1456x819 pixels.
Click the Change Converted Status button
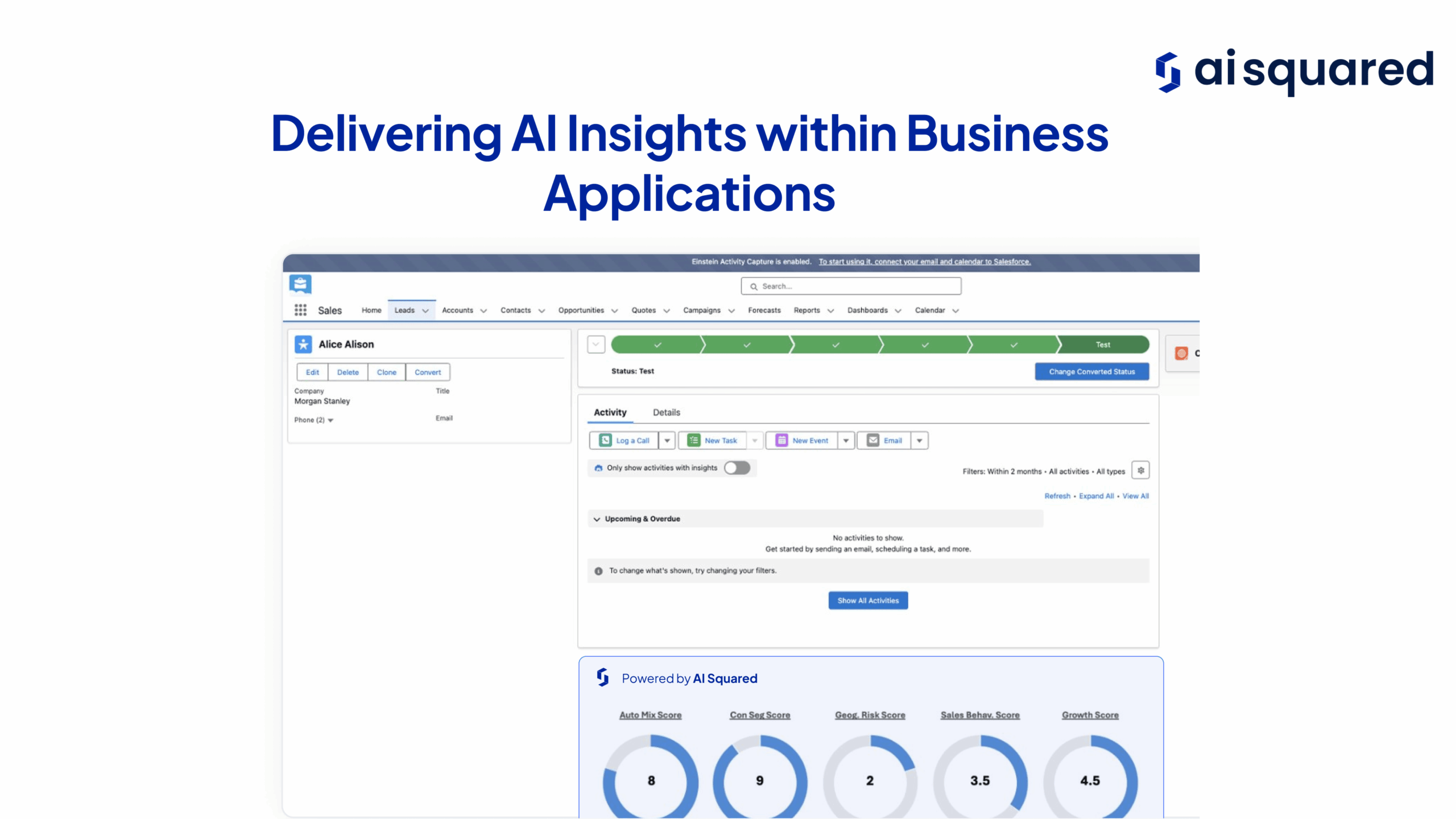pyautogui.click(x=1091, y=371)
